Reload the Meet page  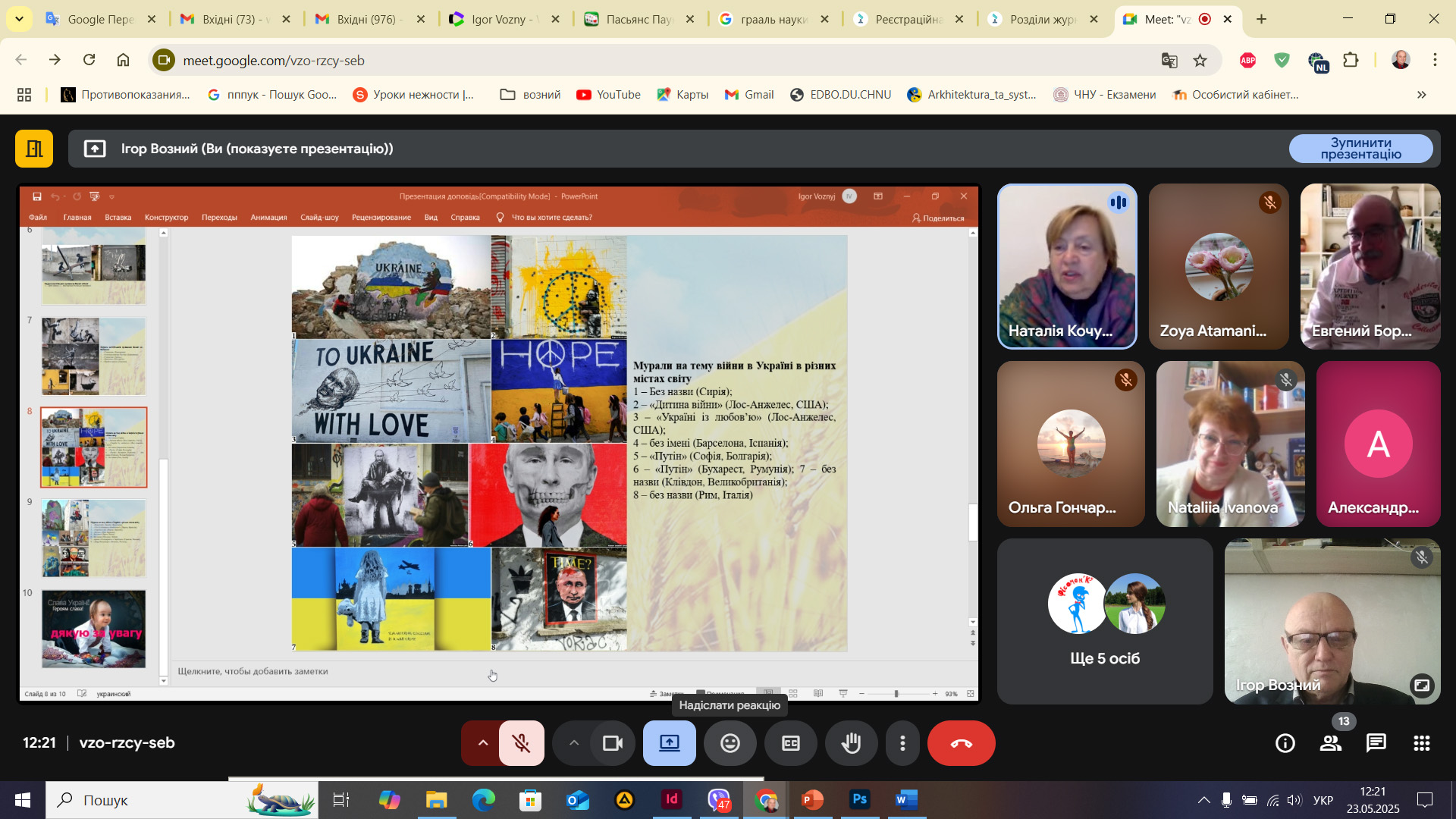click(x=89, y=60)
